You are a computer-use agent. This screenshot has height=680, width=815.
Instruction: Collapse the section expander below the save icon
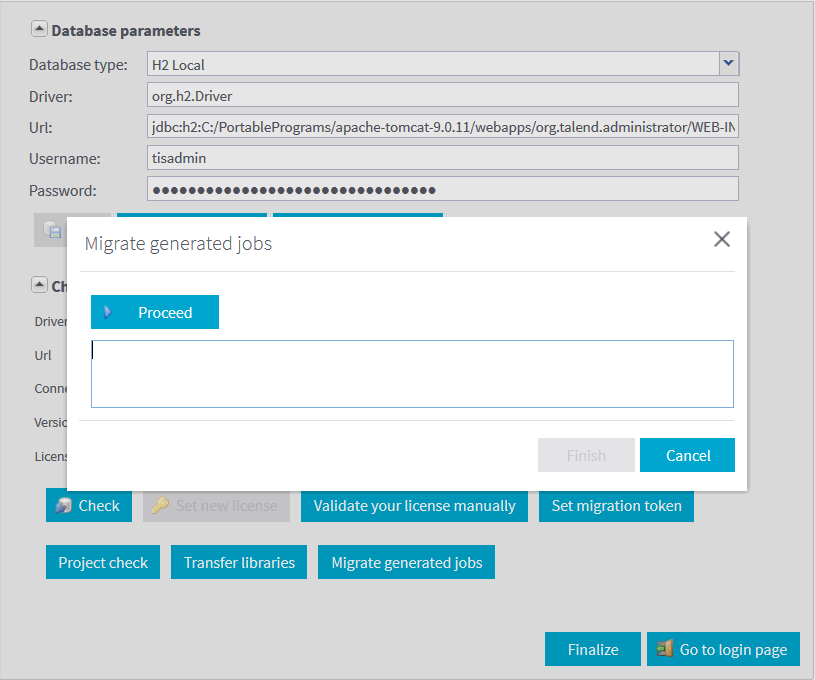point(38,285)
